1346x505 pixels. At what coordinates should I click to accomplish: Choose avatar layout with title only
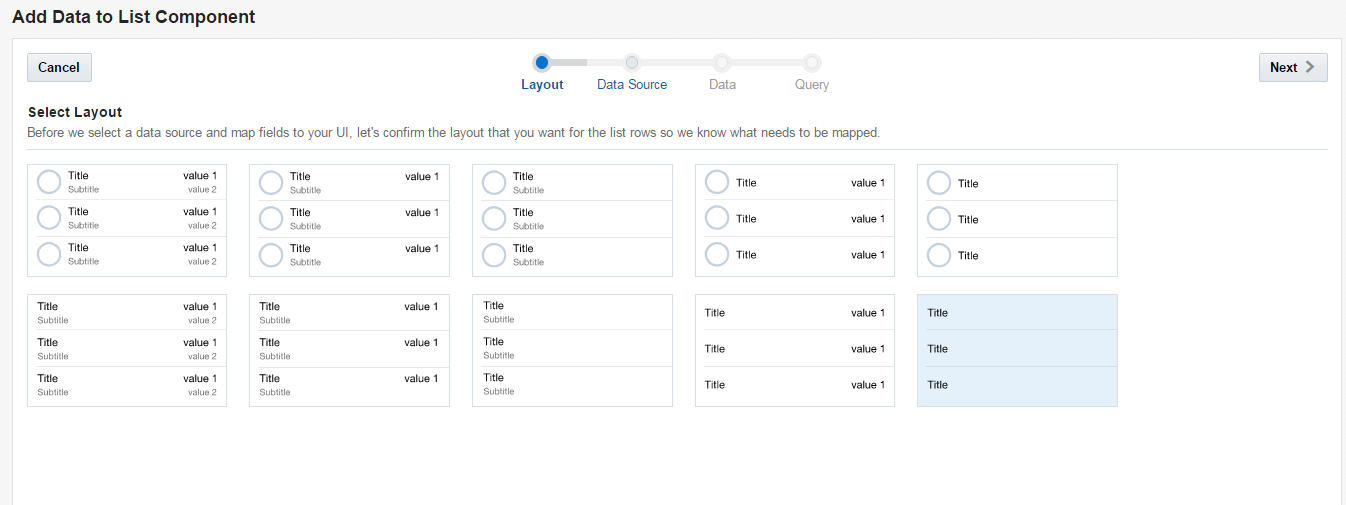1017,220
